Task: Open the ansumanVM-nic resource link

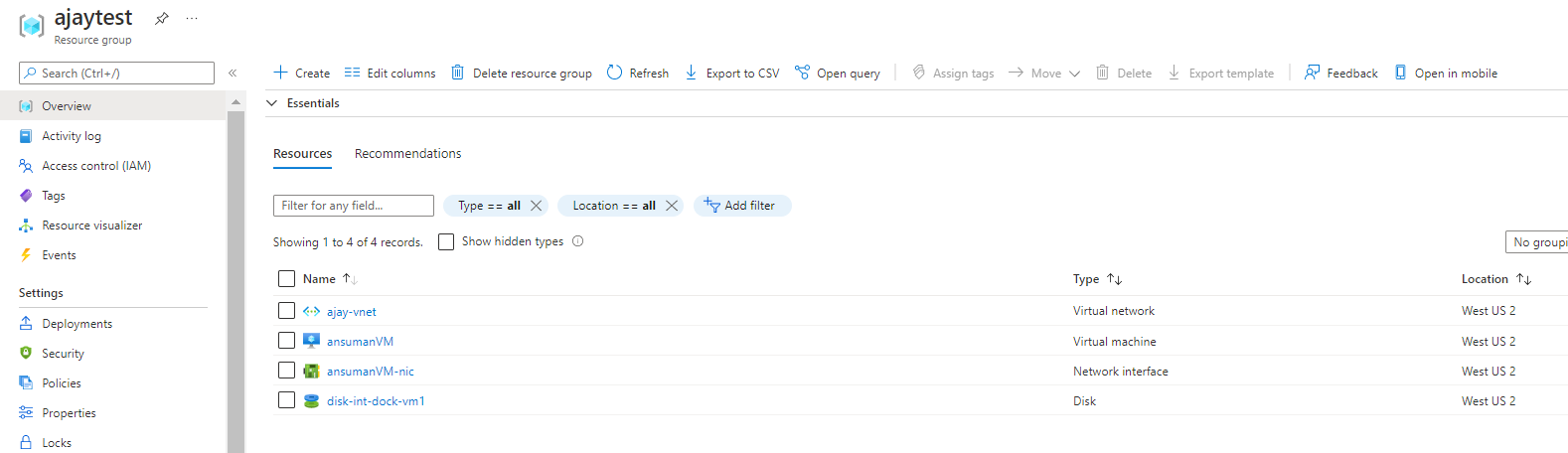Action: [371, 372]
